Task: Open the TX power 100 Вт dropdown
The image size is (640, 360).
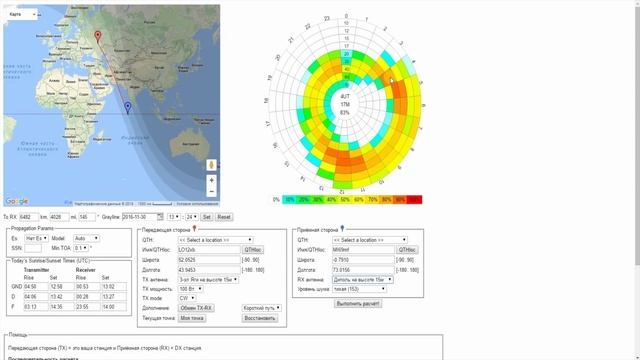Action: tap(190, 289)
